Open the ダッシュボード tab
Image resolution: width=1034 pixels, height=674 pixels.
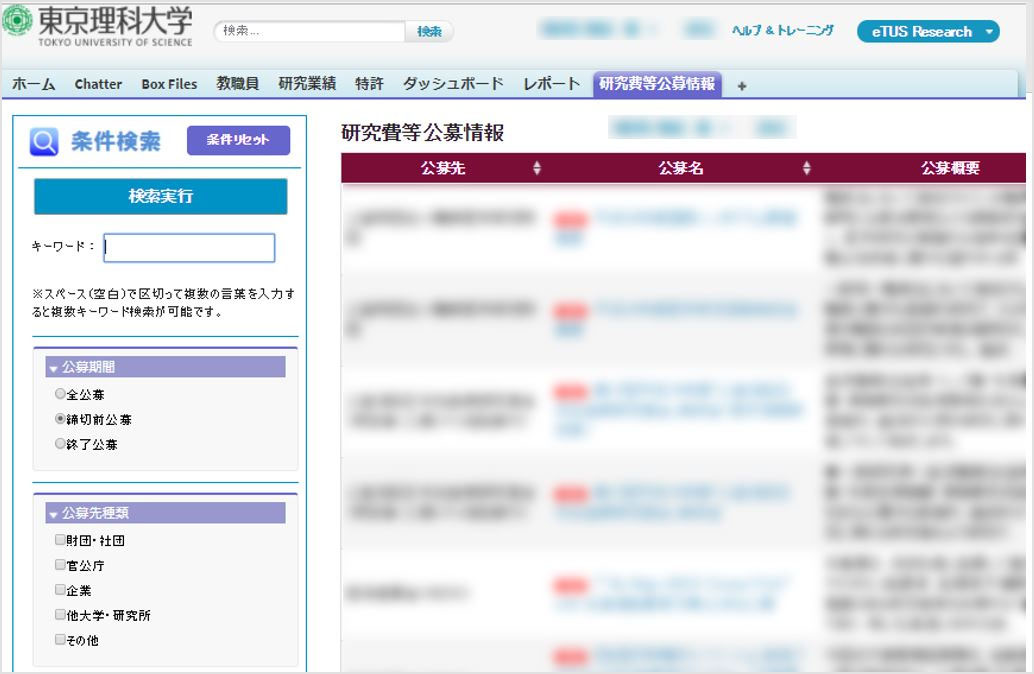(x=453, y=84)
